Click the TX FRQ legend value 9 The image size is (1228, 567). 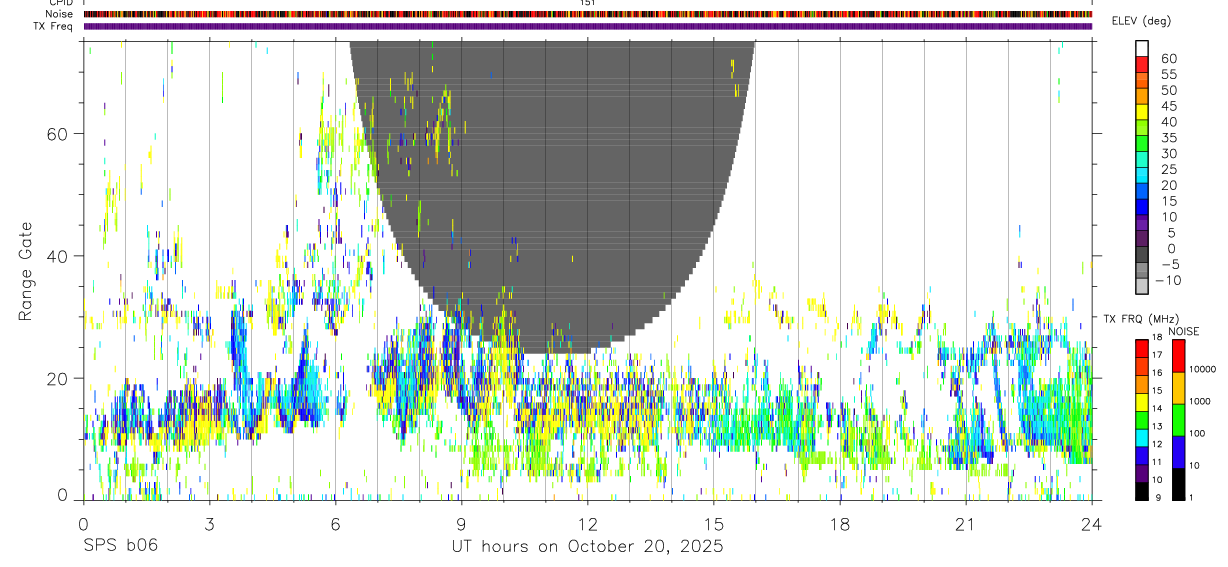pos(1158,498)
